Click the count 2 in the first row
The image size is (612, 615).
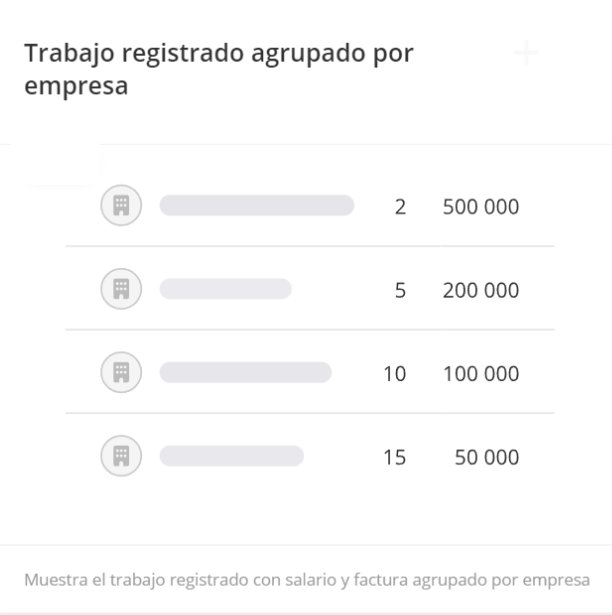coord(400,207)
